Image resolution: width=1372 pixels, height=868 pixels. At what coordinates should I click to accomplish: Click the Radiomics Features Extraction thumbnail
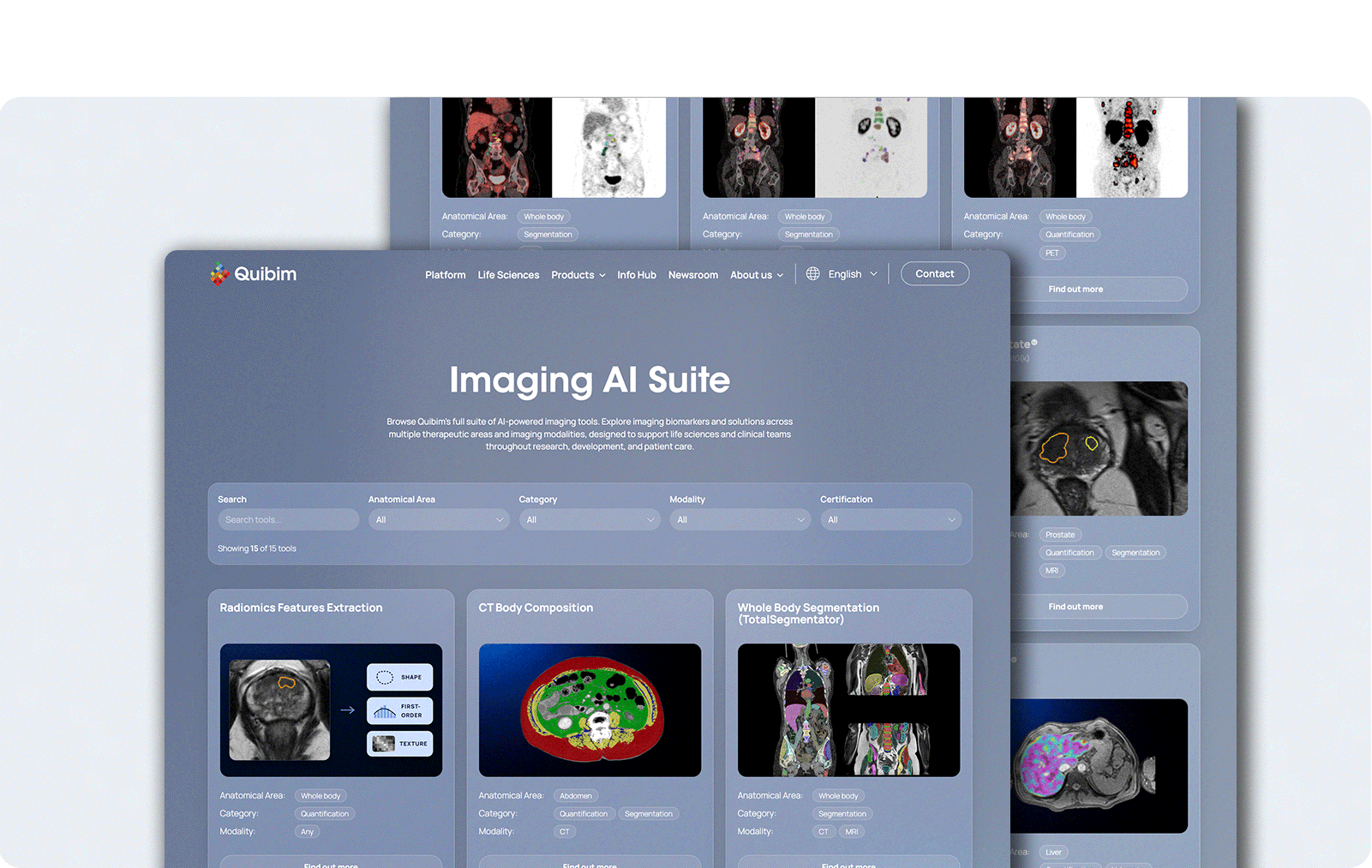point(331,710)
